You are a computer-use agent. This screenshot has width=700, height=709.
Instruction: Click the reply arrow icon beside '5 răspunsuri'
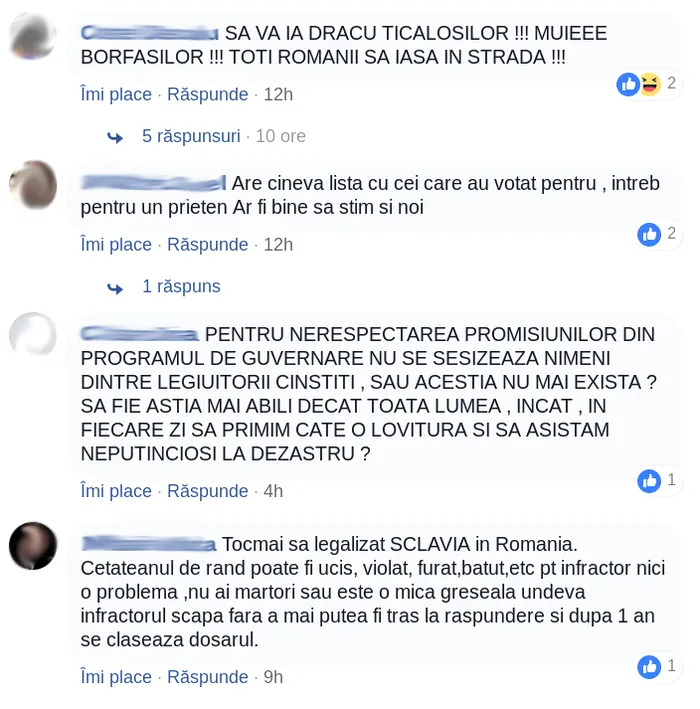point(115,137)
